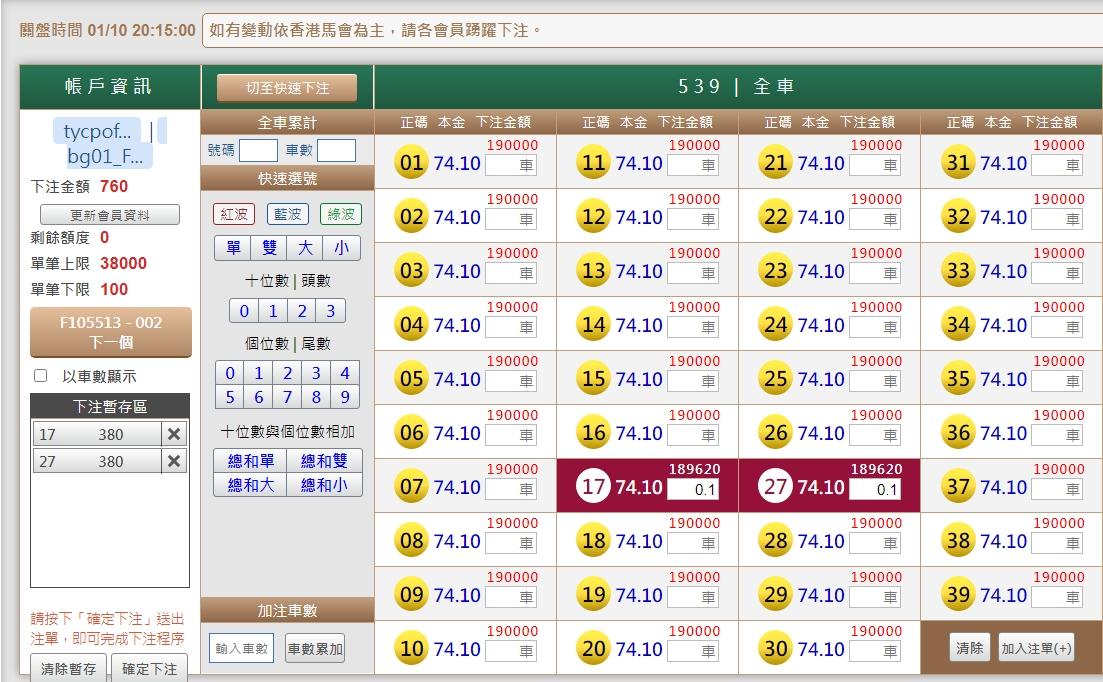Select big numbers with 大
This screenshot has height=682, width=1103.
(x=305, y=247)
